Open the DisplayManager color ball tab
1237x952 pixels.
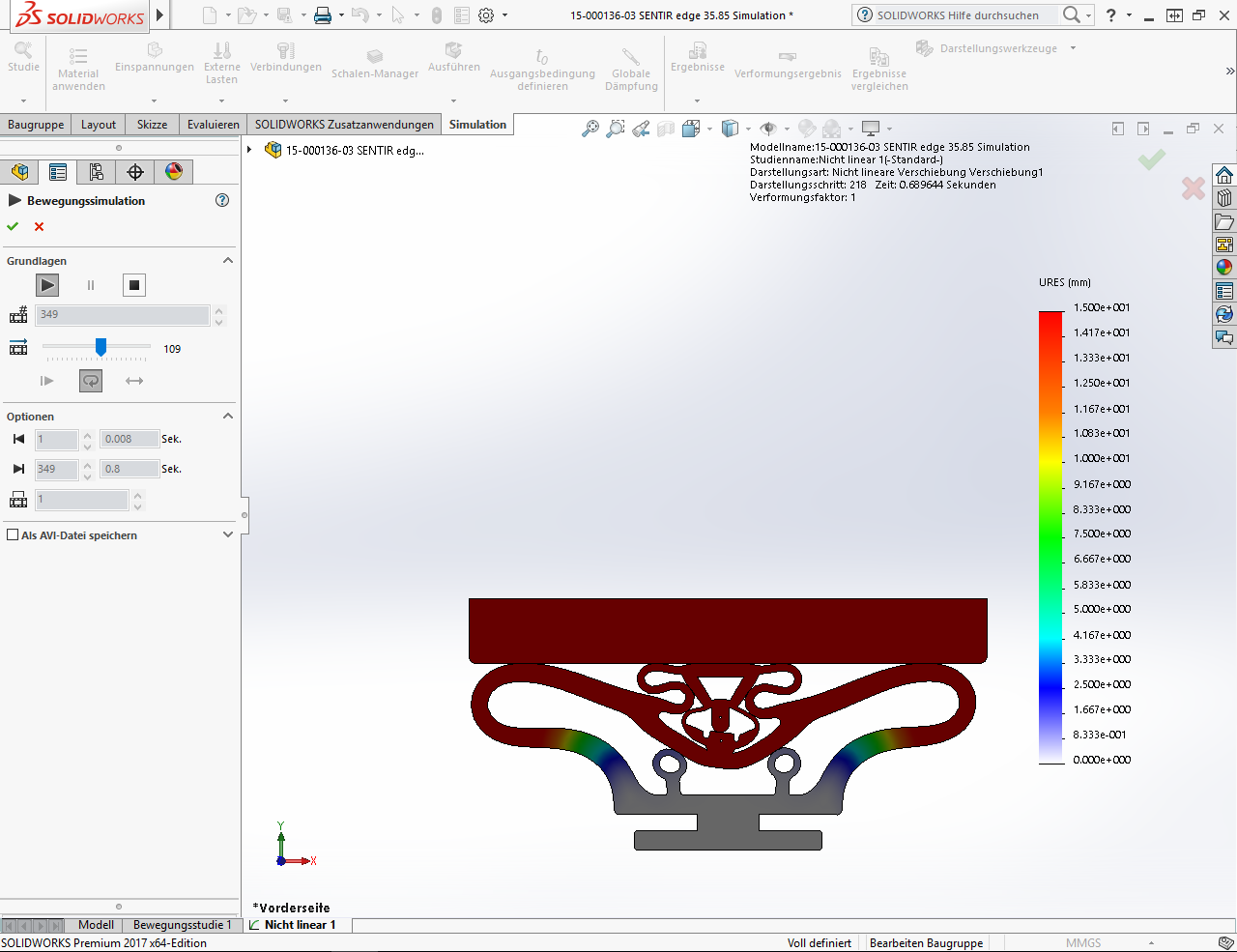pyautogui.click(x=174, y=172)
